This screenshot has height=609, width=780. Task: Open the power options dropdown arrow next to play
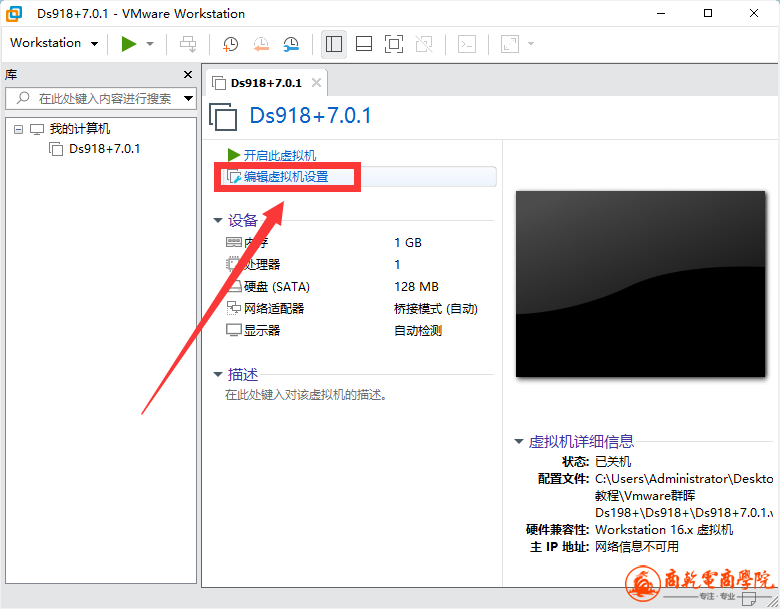click(x=150, y=44)
